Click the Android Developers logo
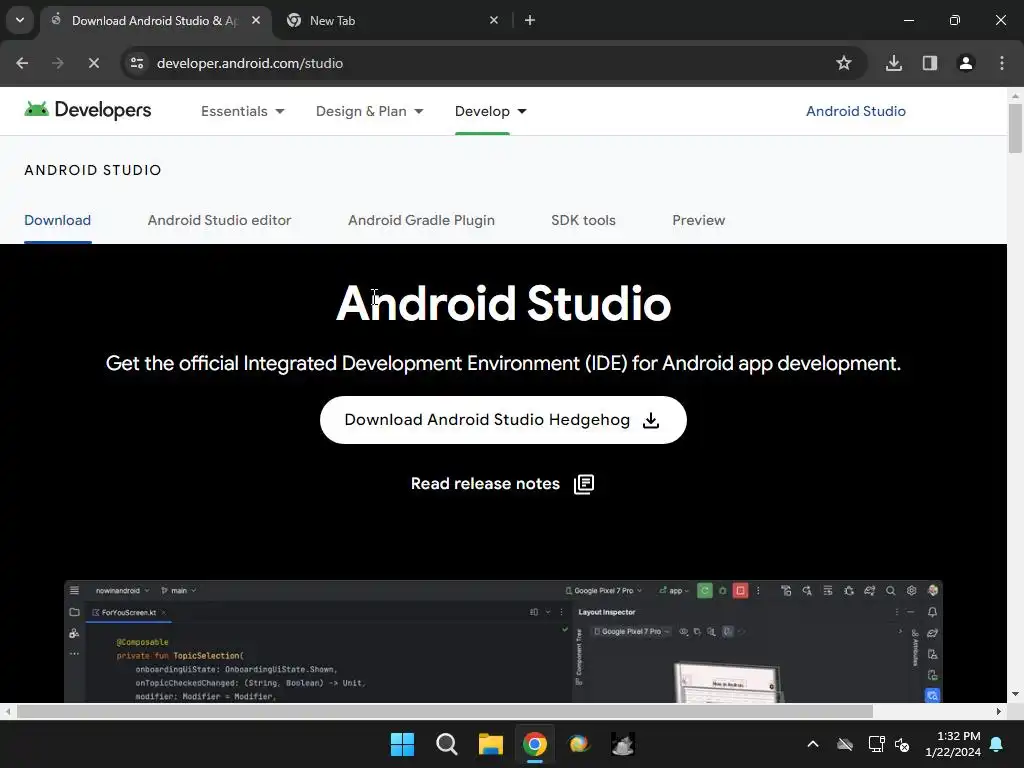 [x=88, y=110]
